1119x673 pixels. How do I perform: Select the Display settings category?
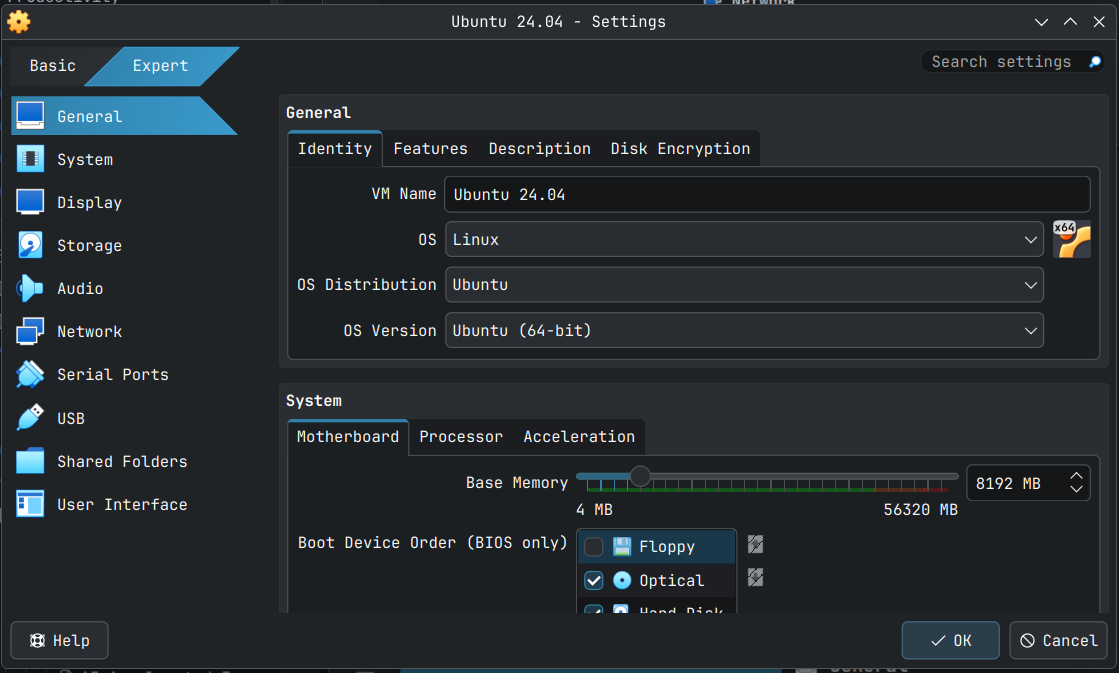pos(89,203)
